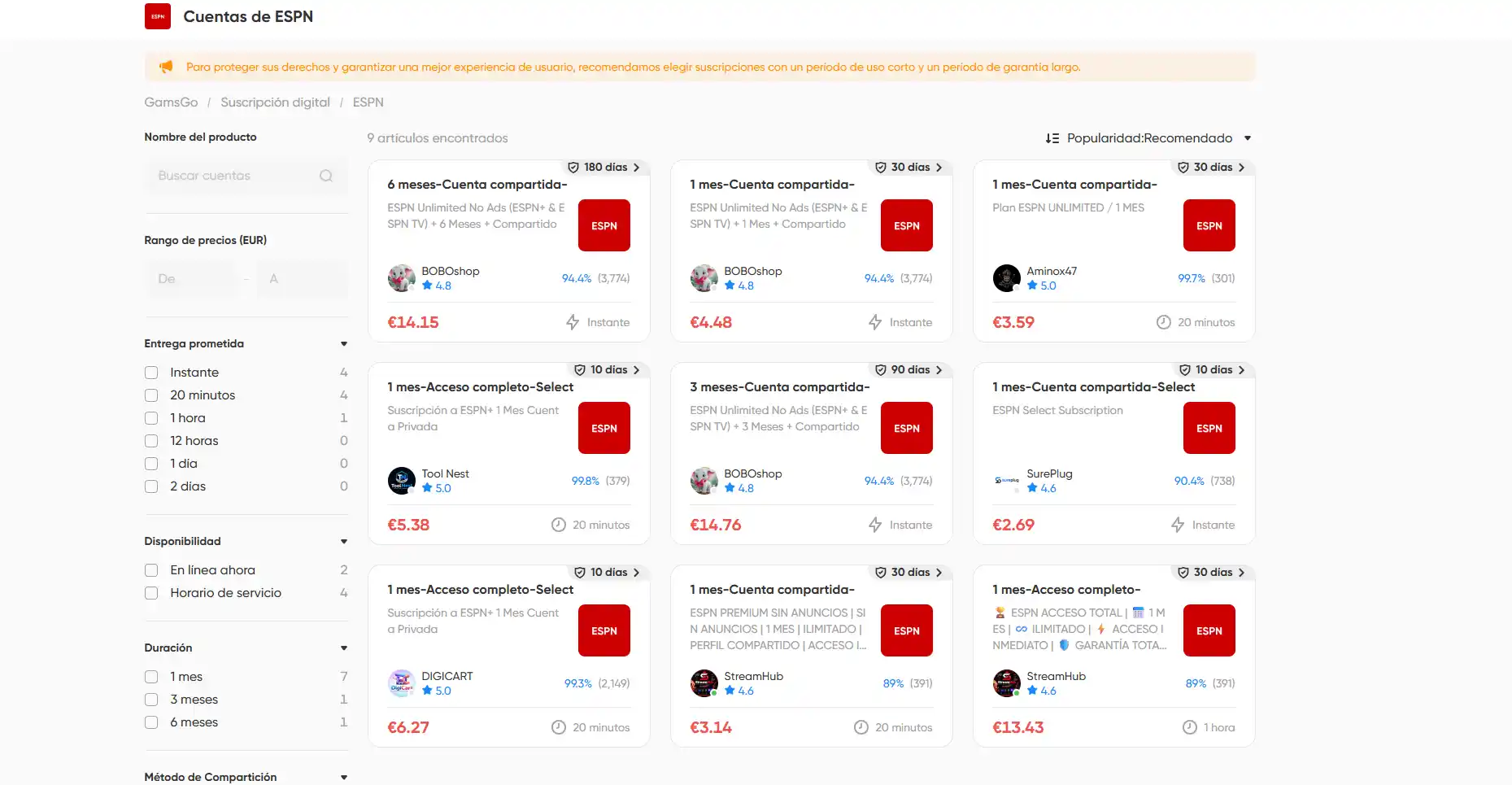Image resolution: width=1512 pixels, height=785 pixels.
Task: Click the maximum price A field
Action: coord(303,279)
